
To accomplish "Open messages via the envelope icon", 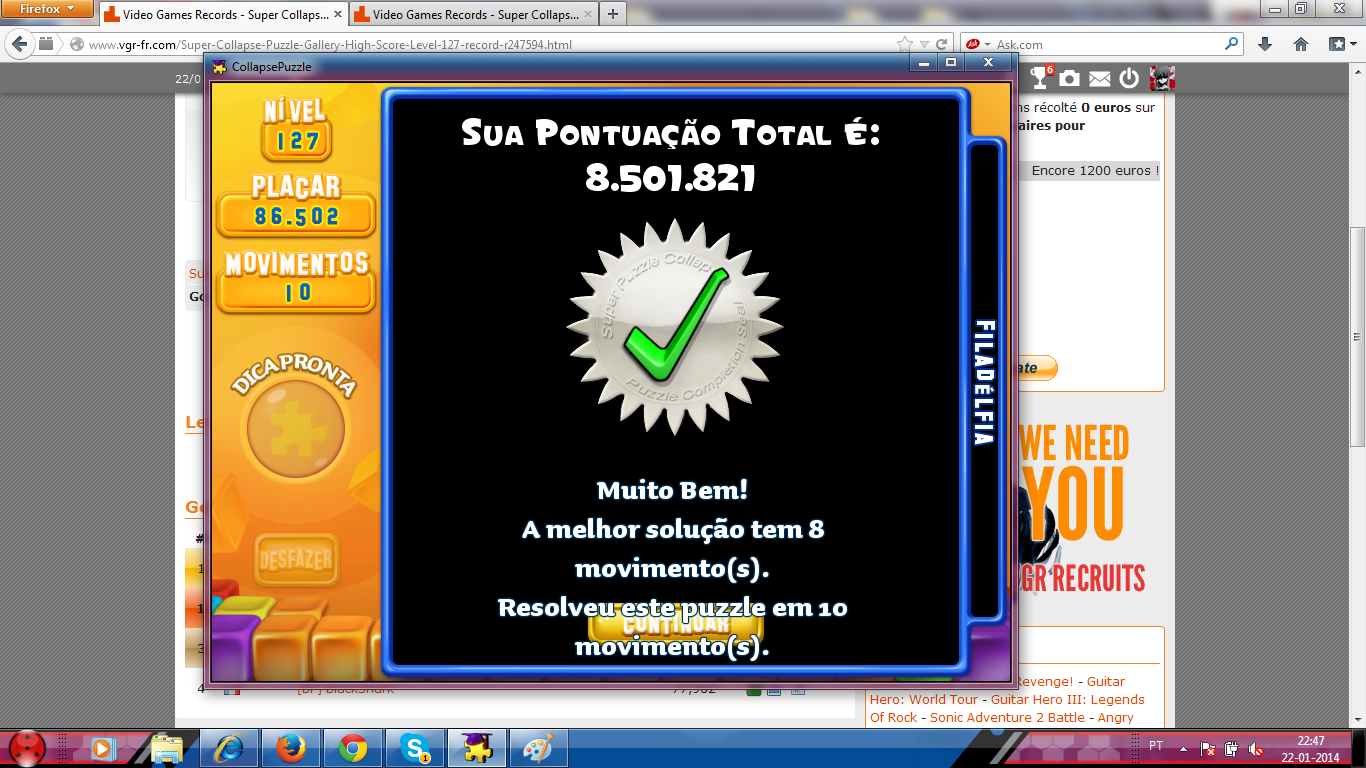I will (x=1100, y=79).
